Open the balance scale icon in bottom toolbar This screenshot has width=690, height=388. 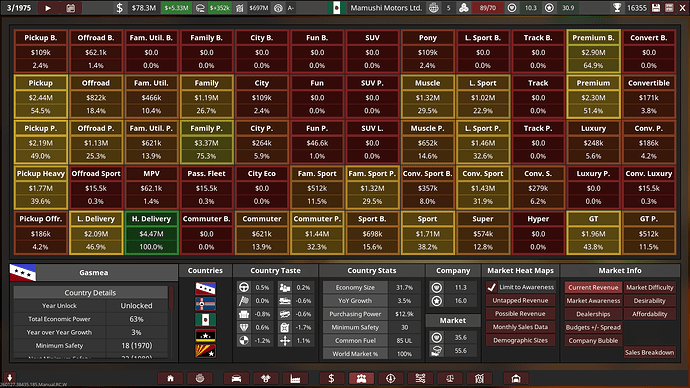(450, 378)
